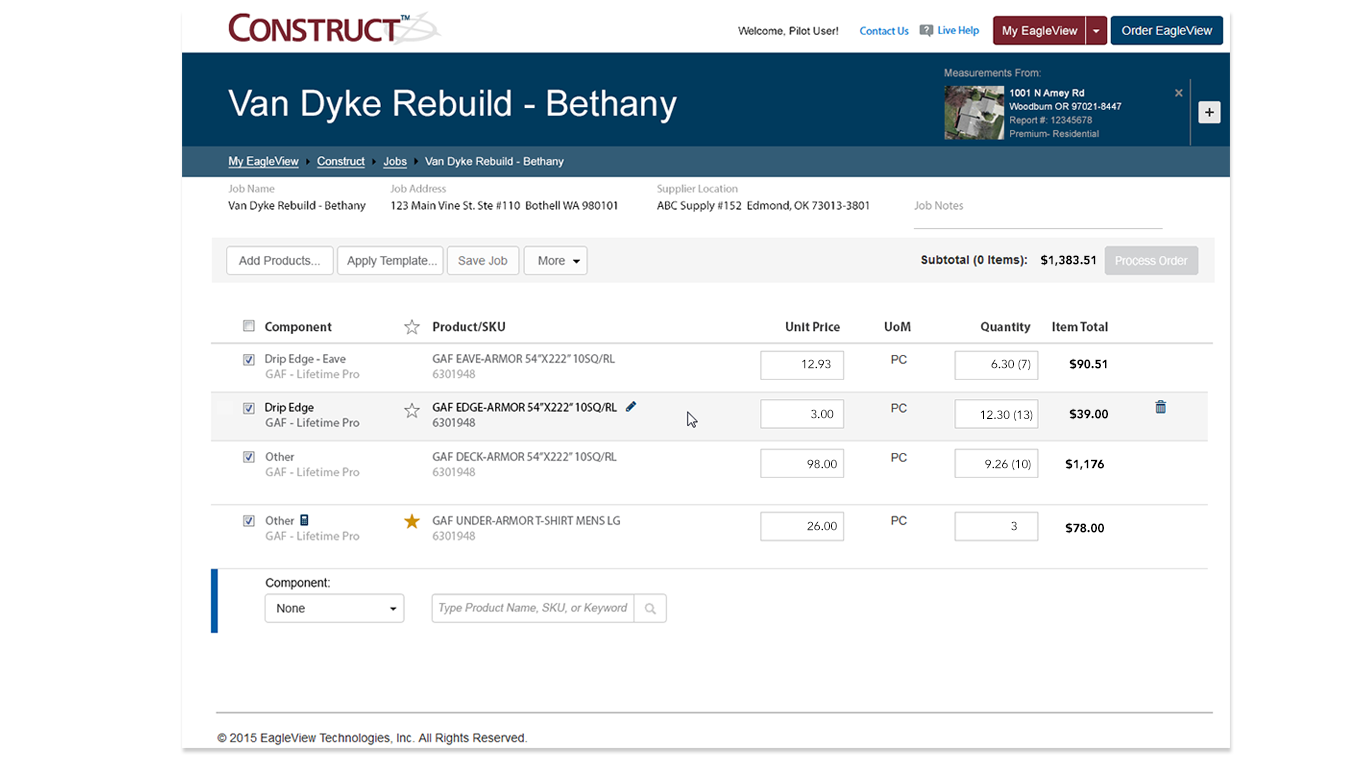
Task: Click the Save Job button
Action: coord(482,261)
